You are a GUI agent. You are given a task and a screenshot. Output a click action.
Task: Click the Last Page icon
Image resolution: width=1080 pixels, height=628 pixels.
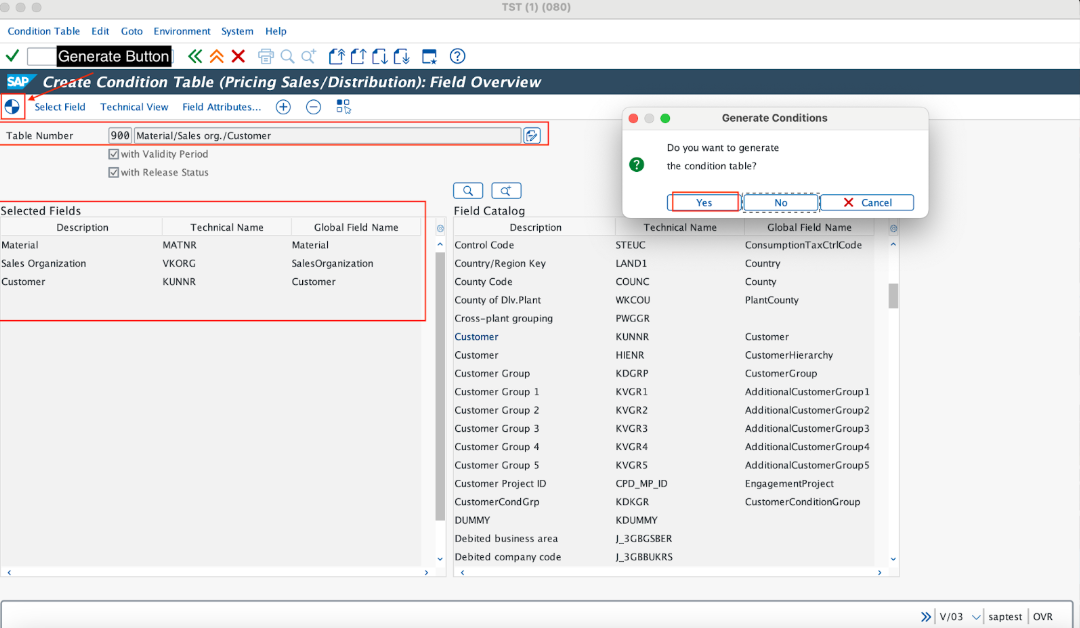coord(402,56)
